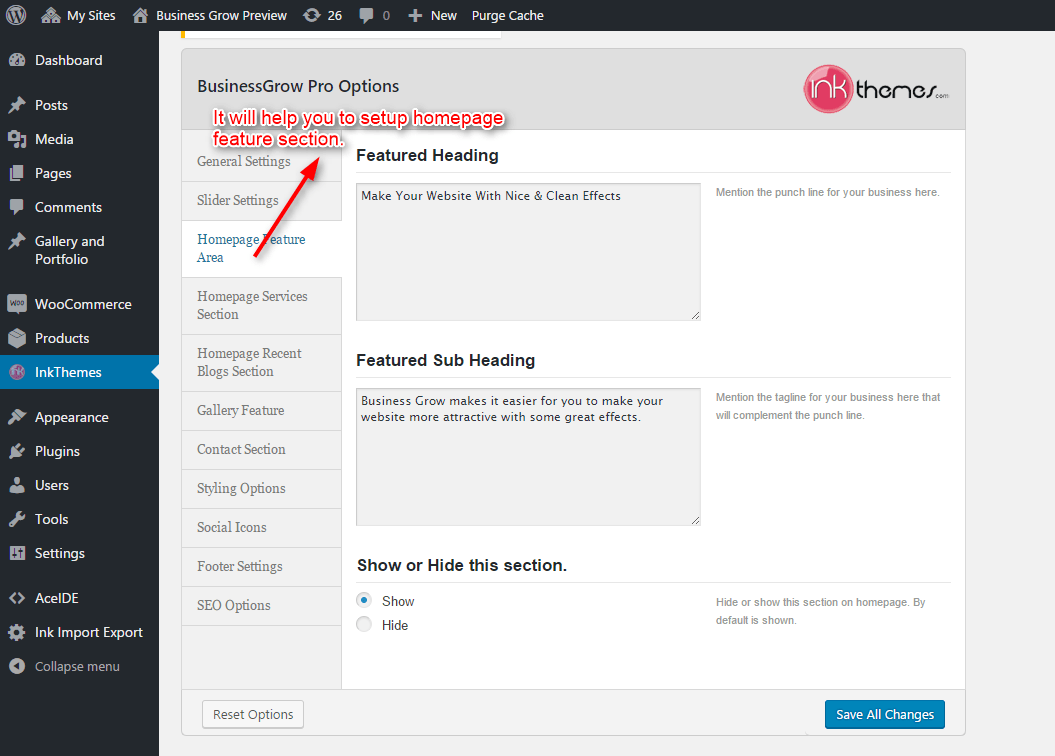The image size is (1055, 756).
Task: Open Styling Options tab
Action: (262, 488)
